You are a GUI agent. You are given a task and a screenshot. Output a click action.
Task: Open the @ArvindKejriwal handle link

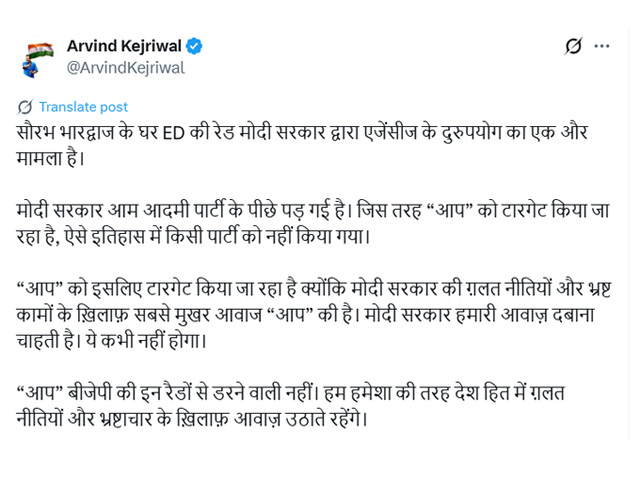pyautogui.click(x=125, y=68)
